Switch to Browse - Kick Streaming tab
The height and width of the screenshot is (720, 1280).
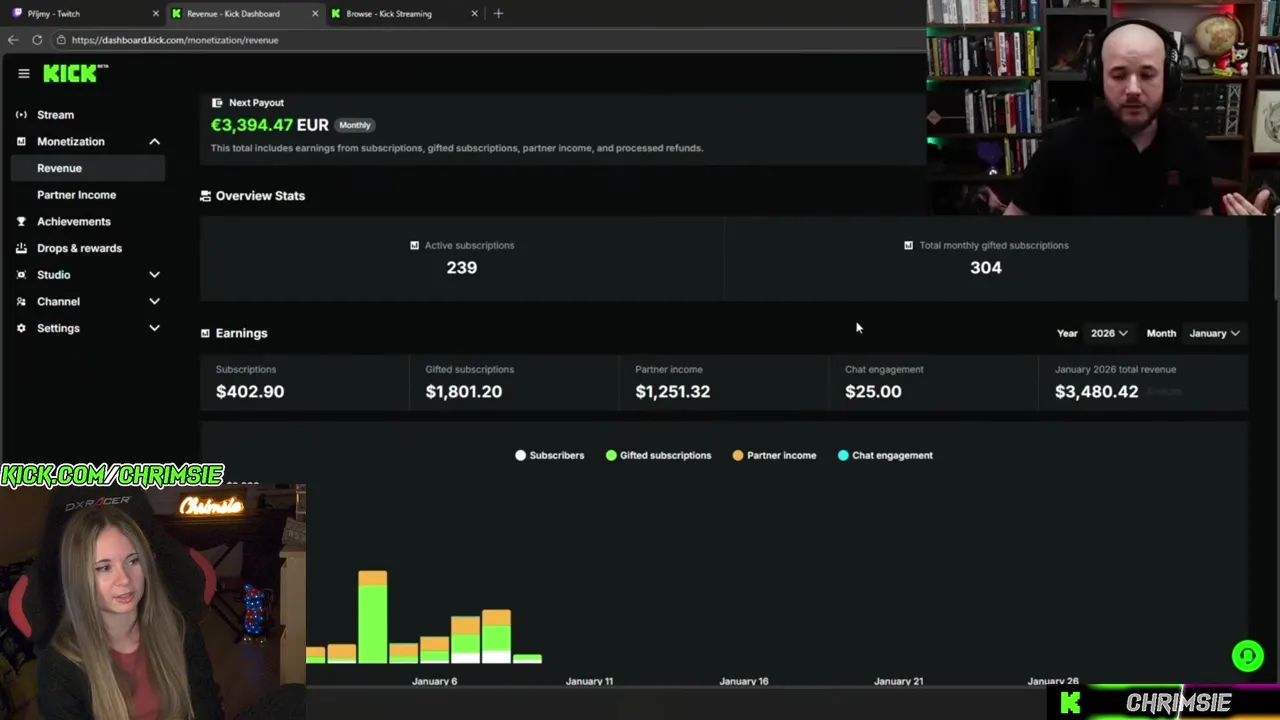click(x=404, y=14)
